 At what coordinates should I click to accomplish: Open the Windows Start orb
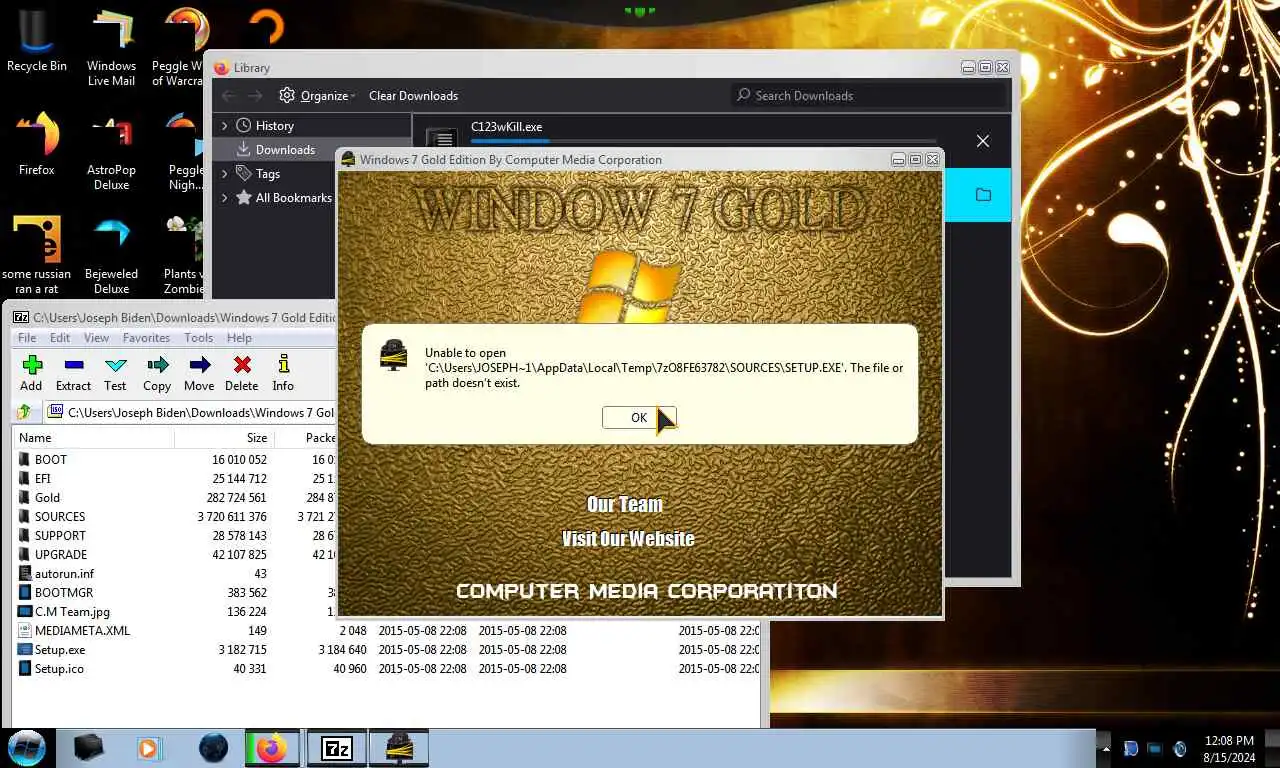tap(27, 747)
